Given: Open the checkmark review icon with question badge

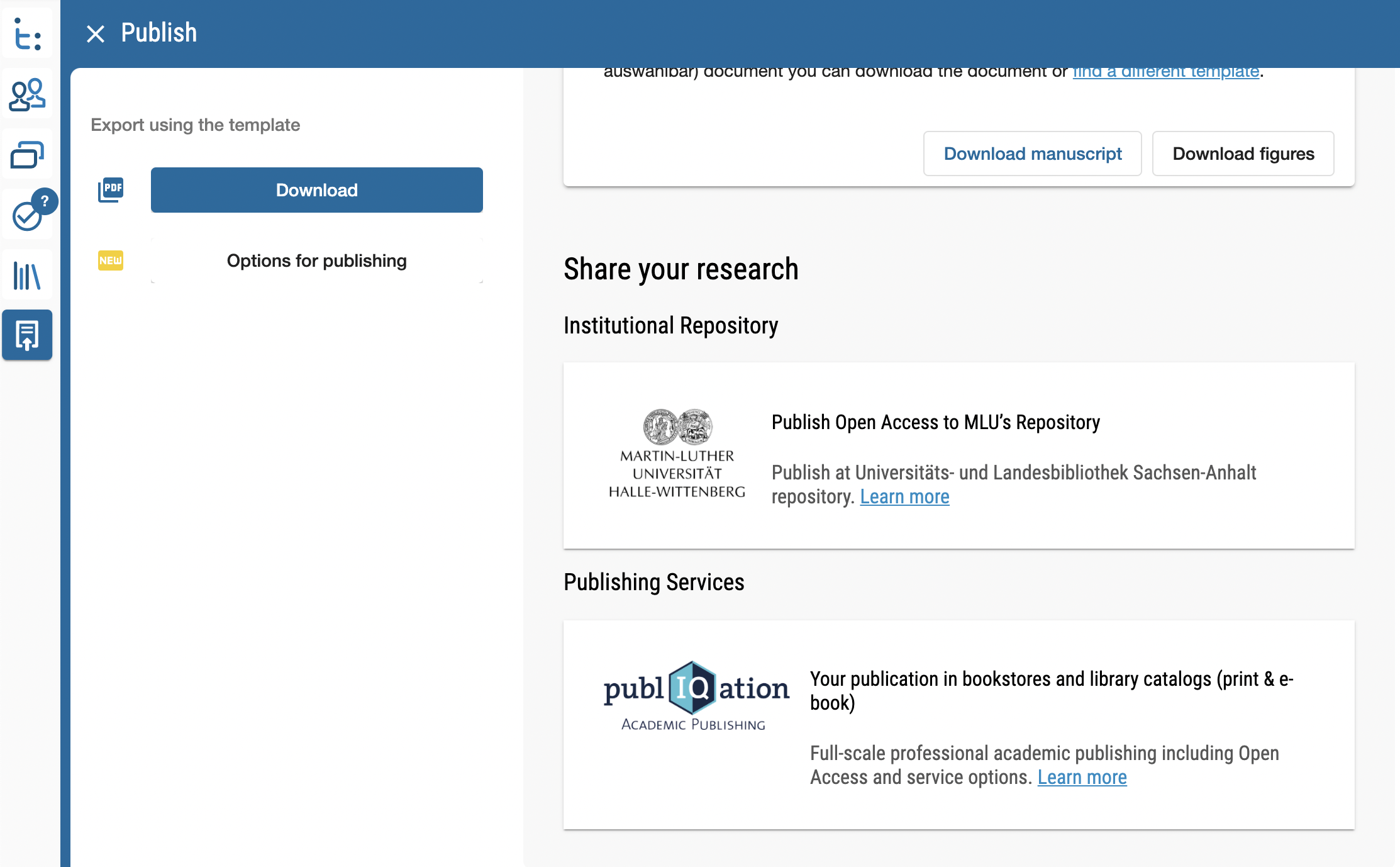Looking at the screenshot, I should 28,215.
